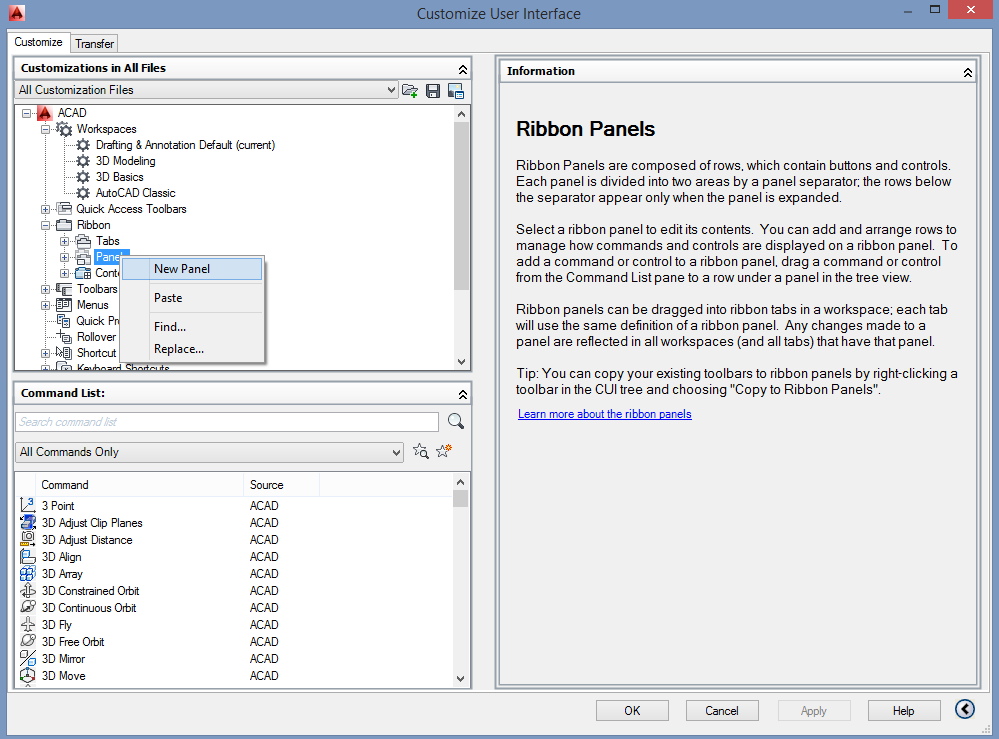Image resolution: width=999 pixels, height=739 pixels.
Task: Click the image manager icon beside save
Action: pyautogui.click(x=456, y=91)
